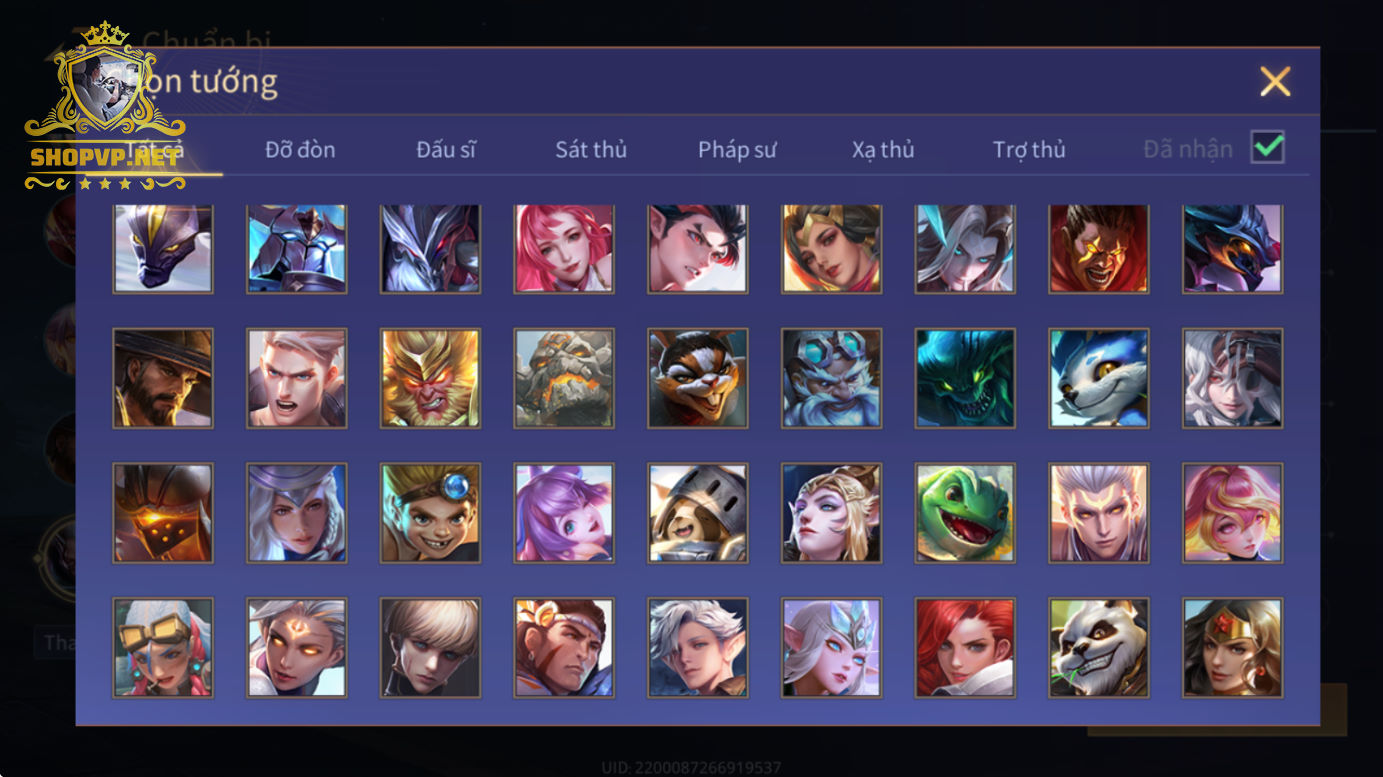Select the rock golem hero portrait

564,378
